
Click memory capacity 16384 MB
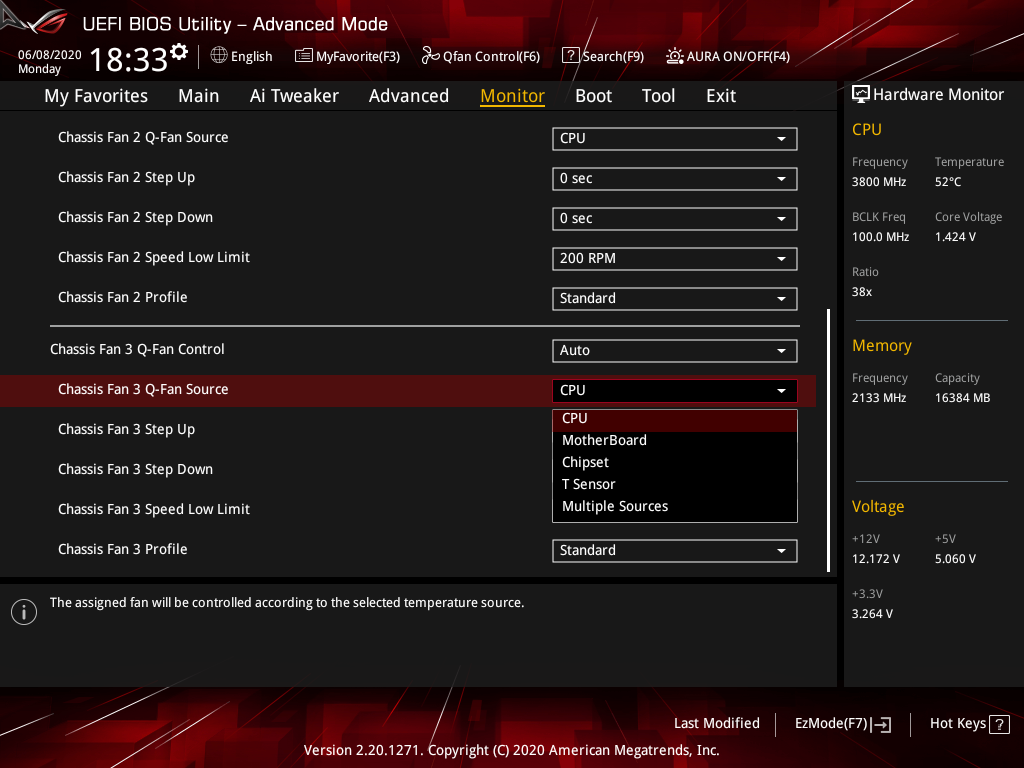tap(962, 398)
